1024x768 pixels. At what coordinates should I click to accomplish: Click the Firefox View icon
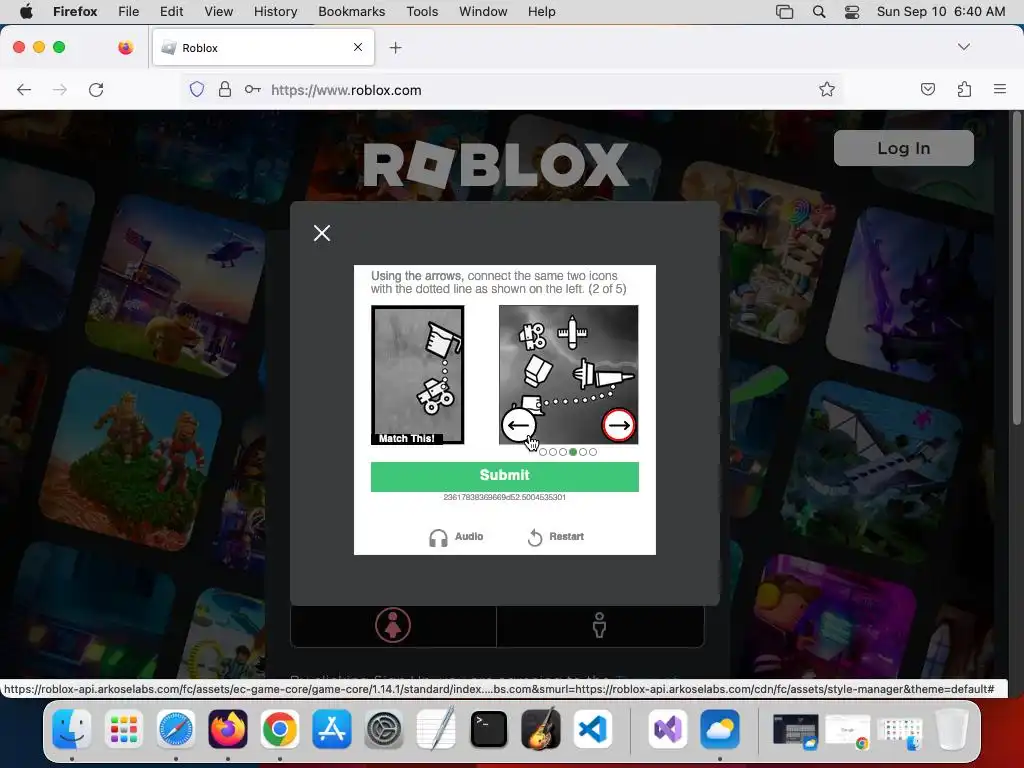click(x=125, y=47)
